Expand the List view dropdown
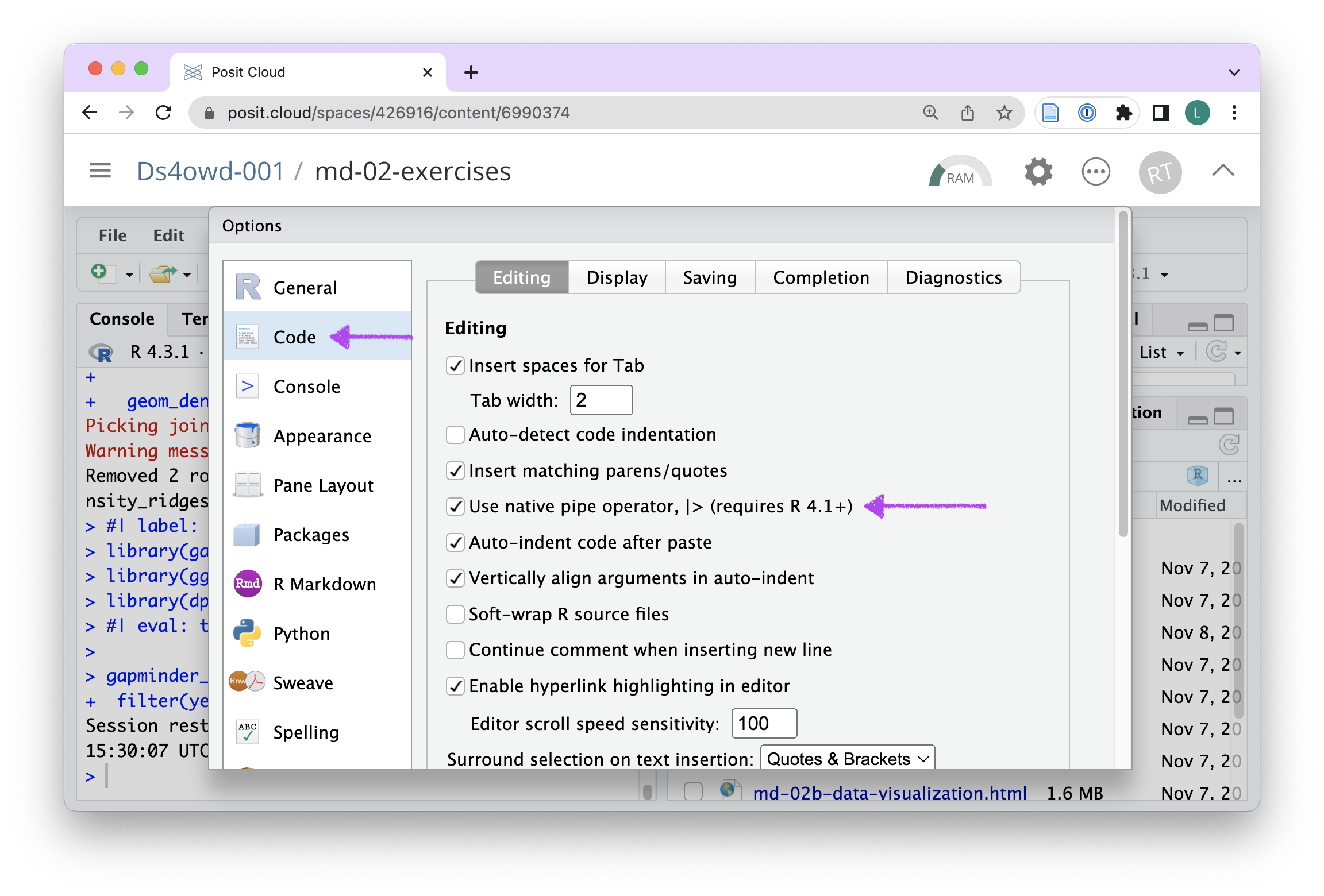The width and height of the screenshot is (1324, 896). [x=1161, y=352]
